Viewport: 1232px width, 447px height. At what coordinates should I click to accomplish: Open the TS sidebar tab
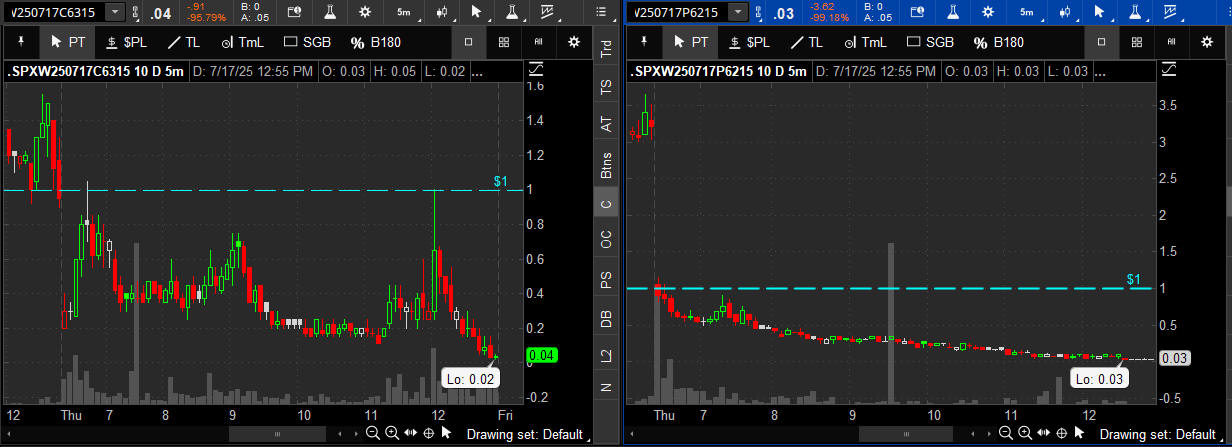coord(605,88)
